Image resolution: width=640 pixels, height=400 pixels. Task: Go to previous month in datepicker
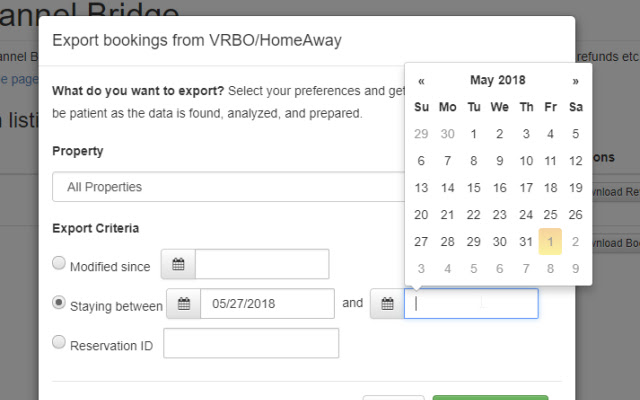[x=421, y=80]
